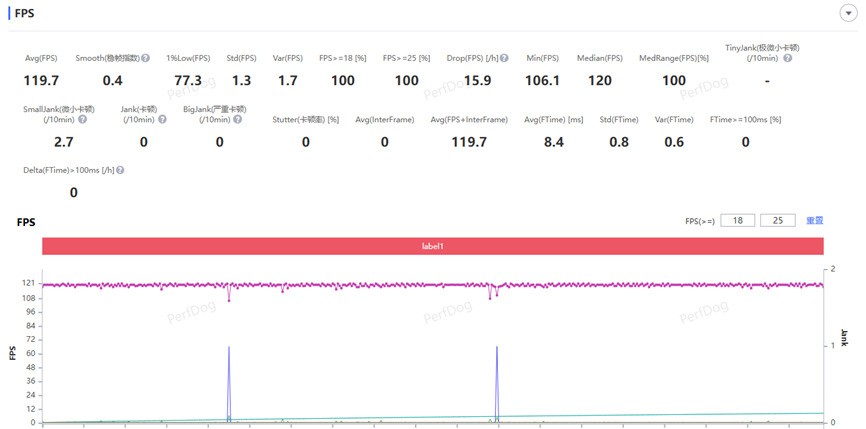Click the SmallJank value 2.7
Viewport: 866px width, 429px height.
64,142
